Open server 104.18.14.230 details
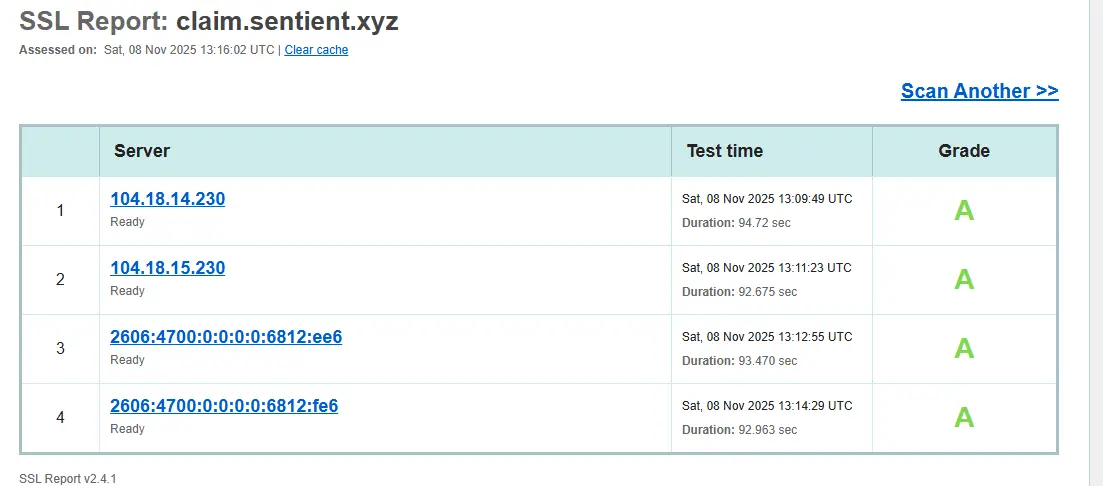Screen dimensions: 1103x486 [167, 199]
